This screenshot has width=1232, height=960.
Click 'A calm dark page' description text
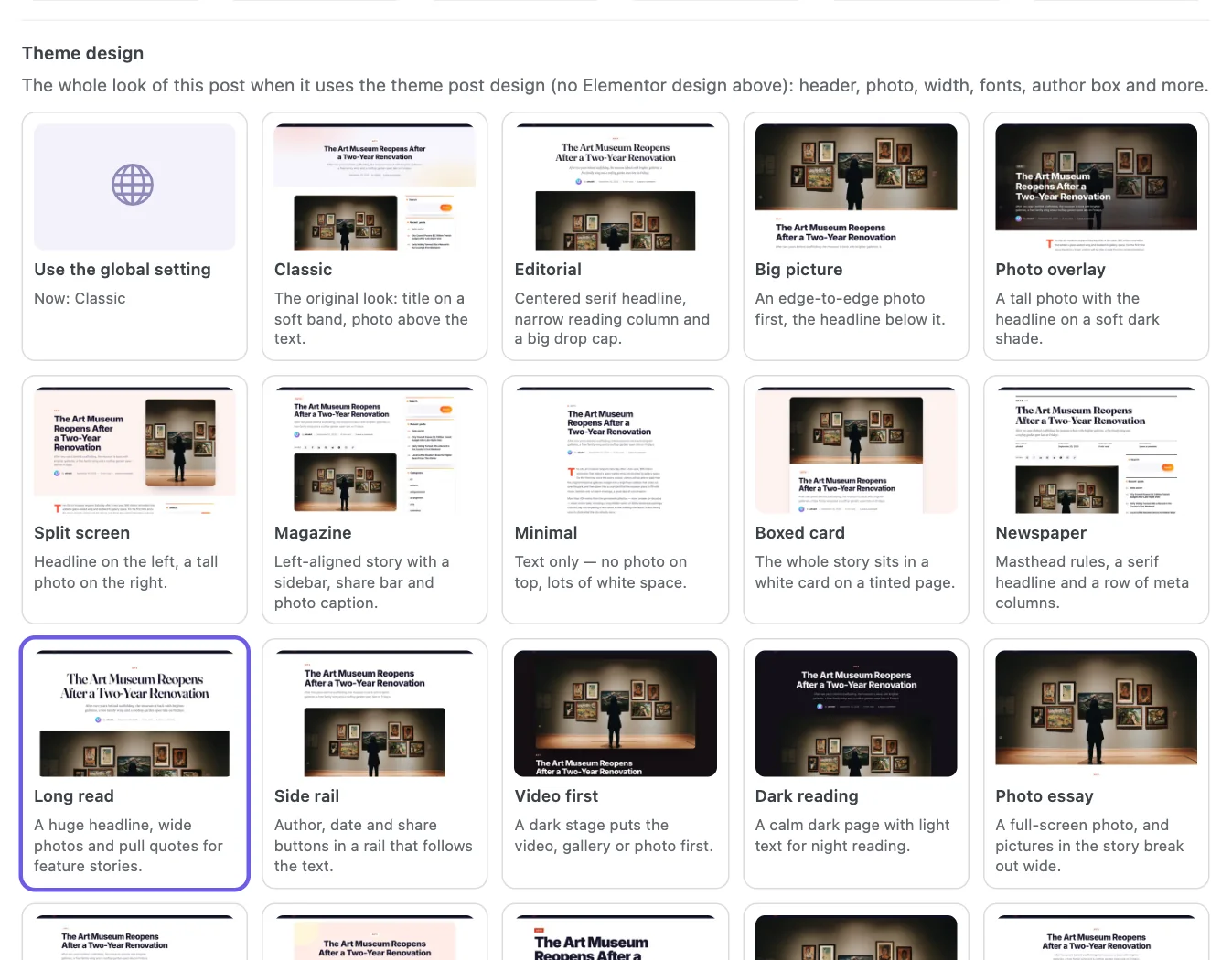852,836
